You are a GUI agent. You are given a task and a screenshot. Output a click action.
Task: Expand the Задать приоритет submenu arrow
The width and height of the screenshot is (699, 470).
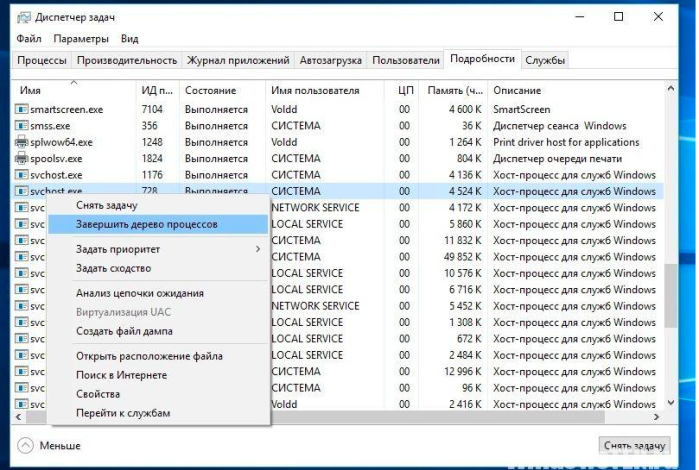pyautogui.click(x=258, y=249)
